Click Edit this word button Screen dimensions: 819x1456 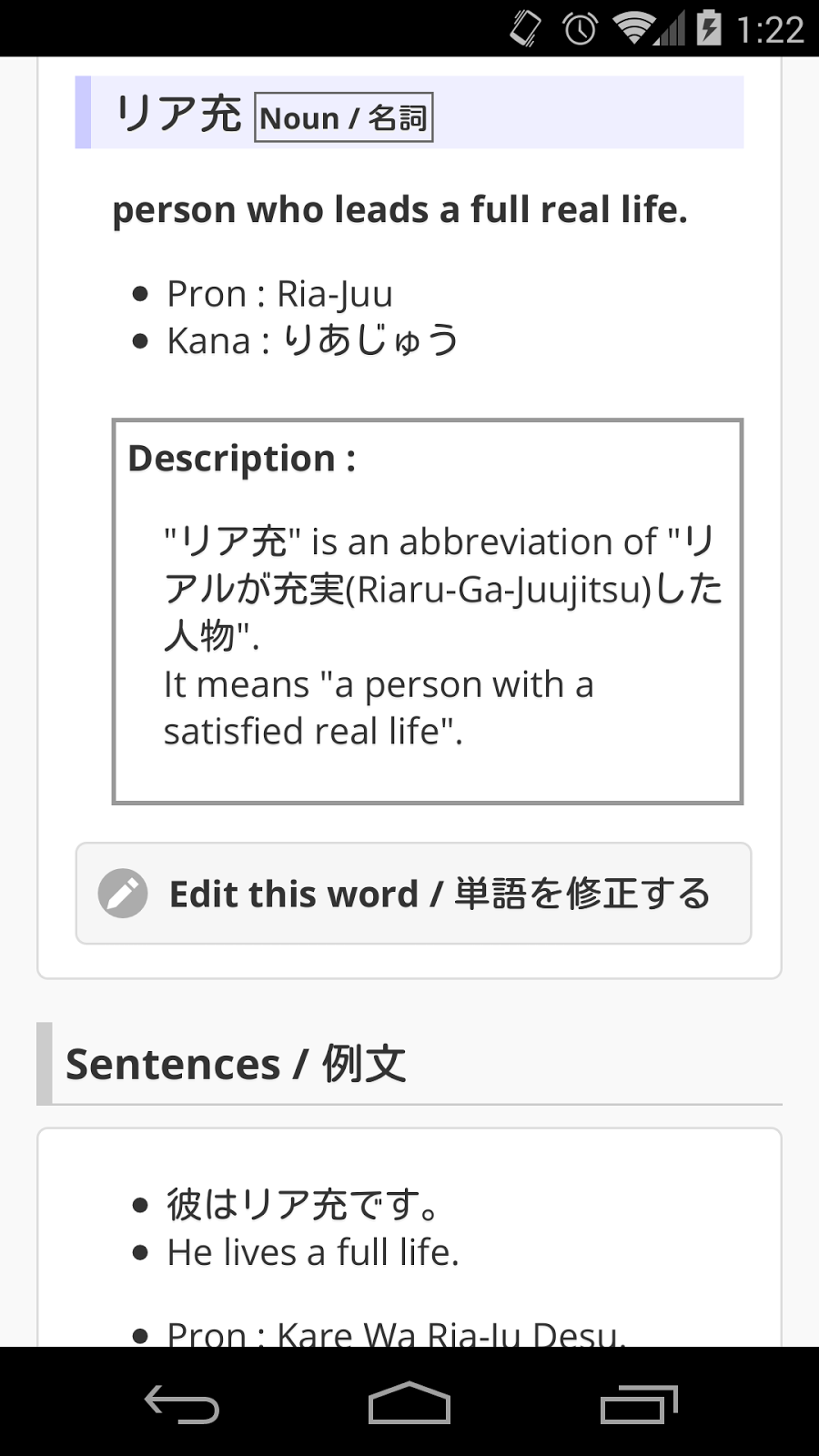(413, 894)
